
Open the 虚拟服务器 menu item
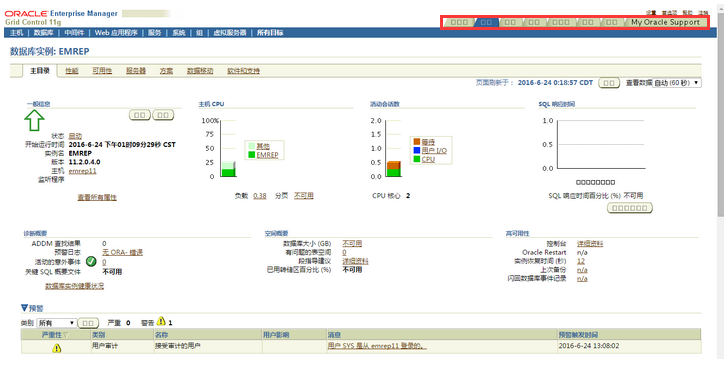[x=229, y=33]
